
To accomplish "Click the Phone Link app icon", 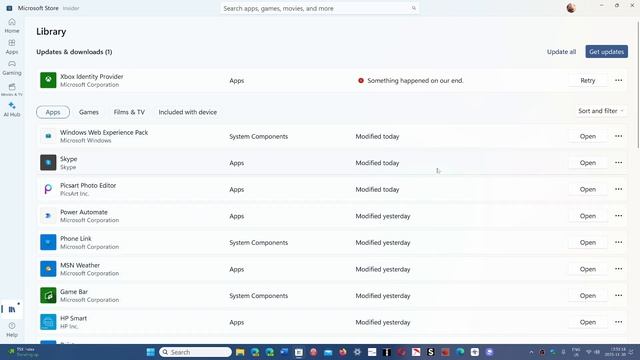I will (48, 242).
